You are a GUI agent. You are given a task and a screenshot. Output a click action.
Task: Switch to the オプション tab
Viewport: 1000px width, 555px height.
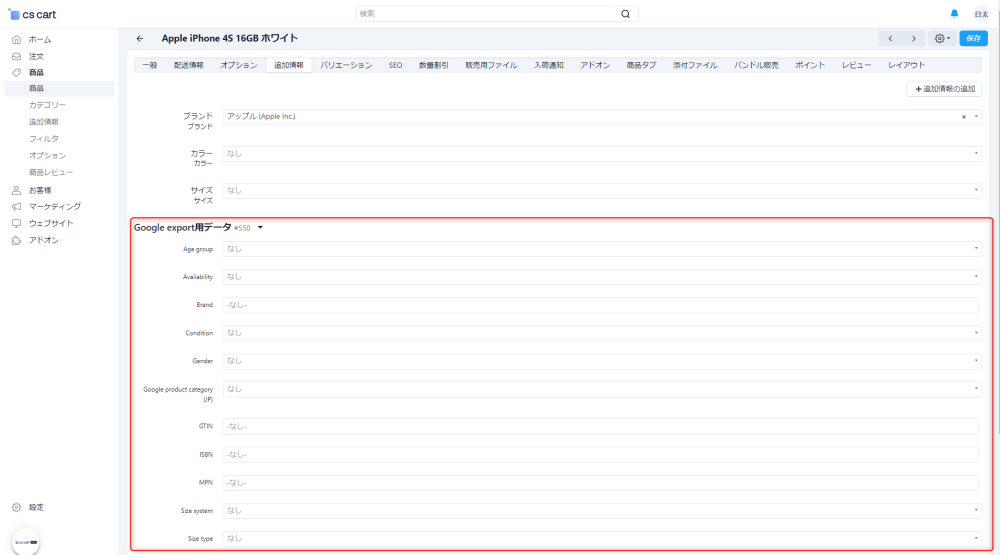tap(239, 65)
